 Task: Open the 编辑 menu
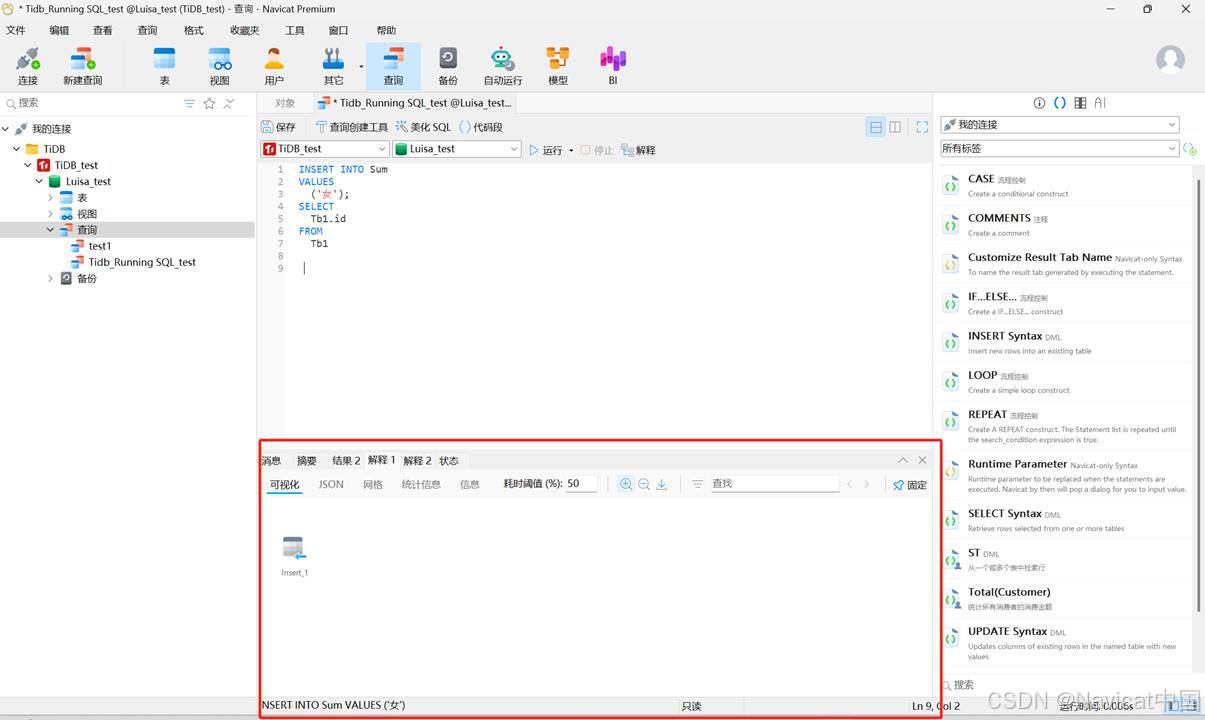pos(60,30)
